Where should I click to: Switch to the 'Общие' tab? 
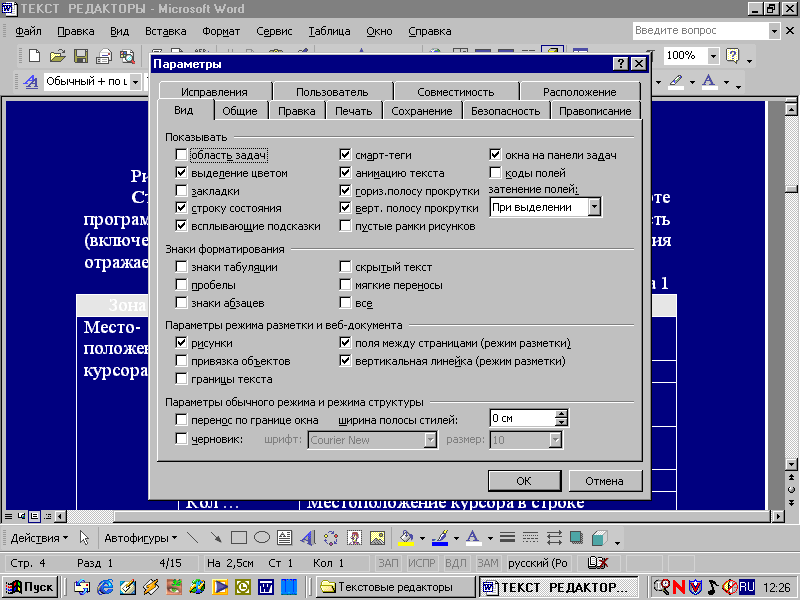[x=240, y=111]
